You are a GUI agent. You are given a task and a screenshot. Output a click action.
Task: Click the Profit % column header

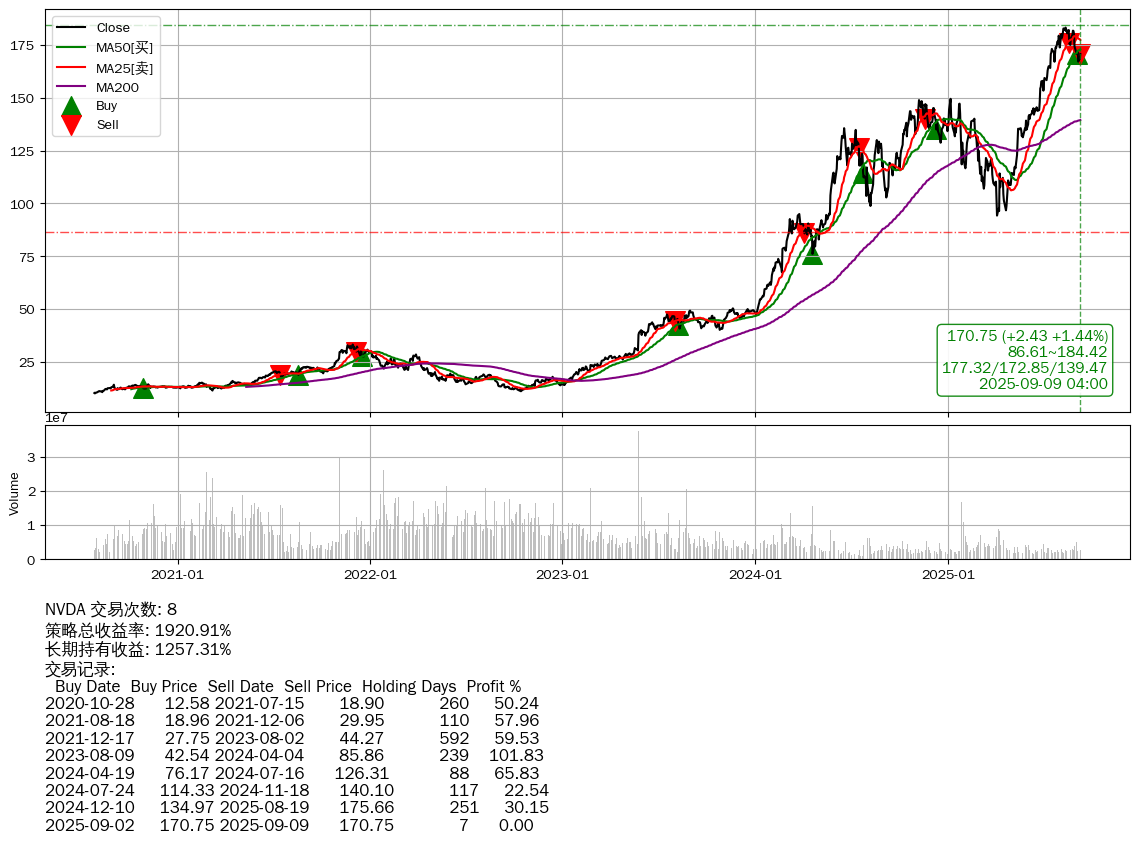pos(494,687)
